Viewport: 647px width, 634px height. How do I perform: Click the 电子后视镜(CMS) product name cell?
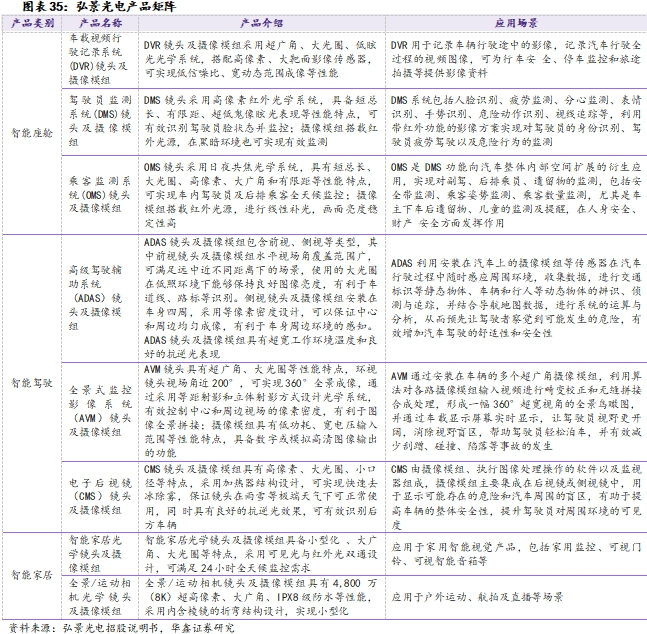point(100,497)
